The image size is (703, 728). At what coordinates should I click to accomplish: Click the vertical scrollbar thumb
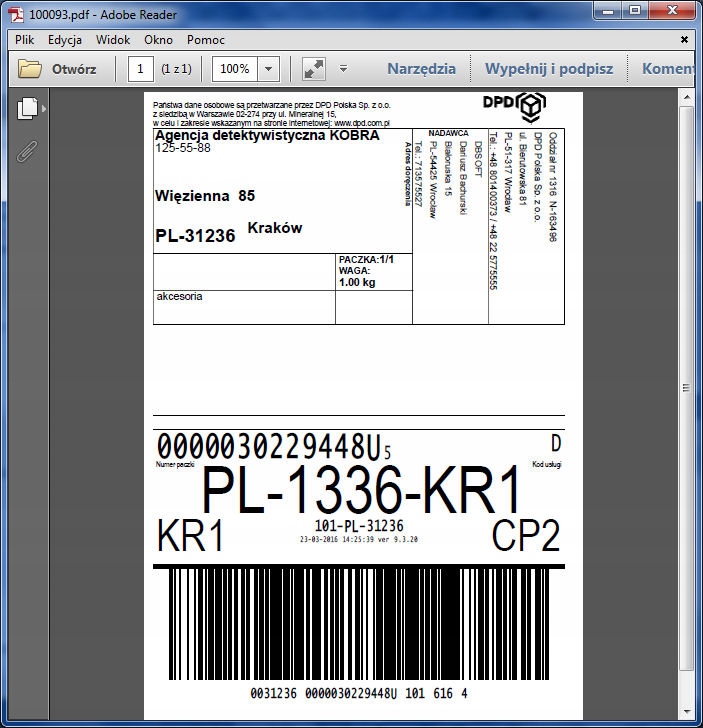coord(687,388)
